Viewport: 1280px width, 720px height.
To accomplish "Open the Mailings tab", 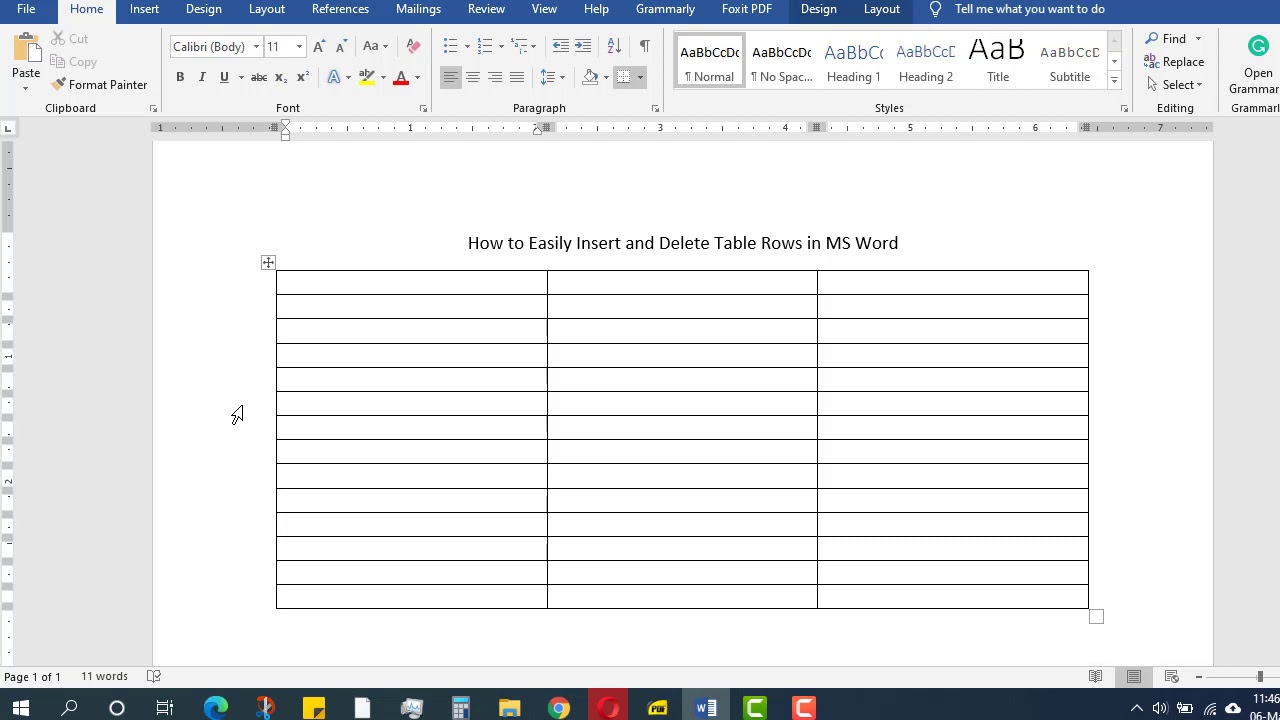I will (x=418, y=9).
